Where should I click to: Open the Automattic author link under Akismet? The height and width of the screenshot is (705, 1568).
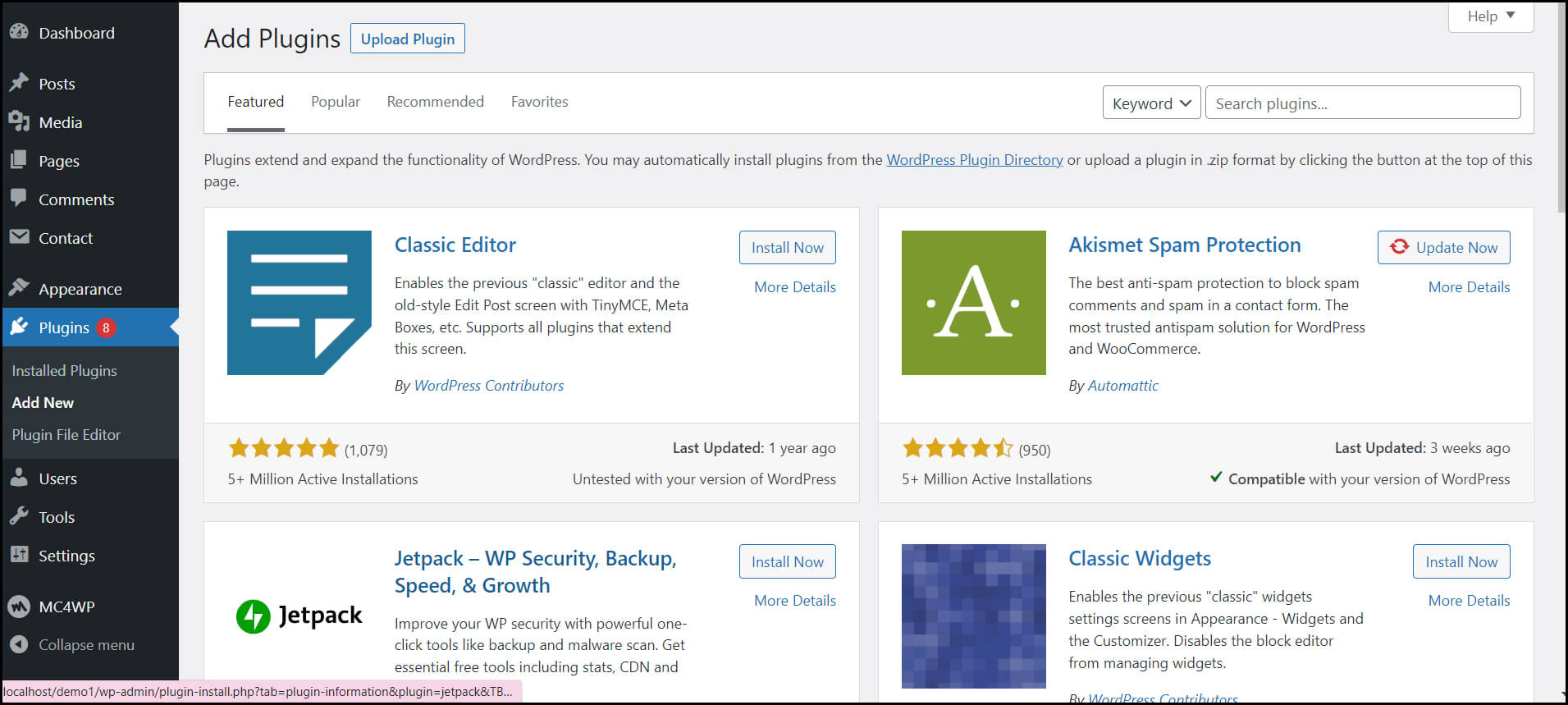click(x=1122, y=386)
